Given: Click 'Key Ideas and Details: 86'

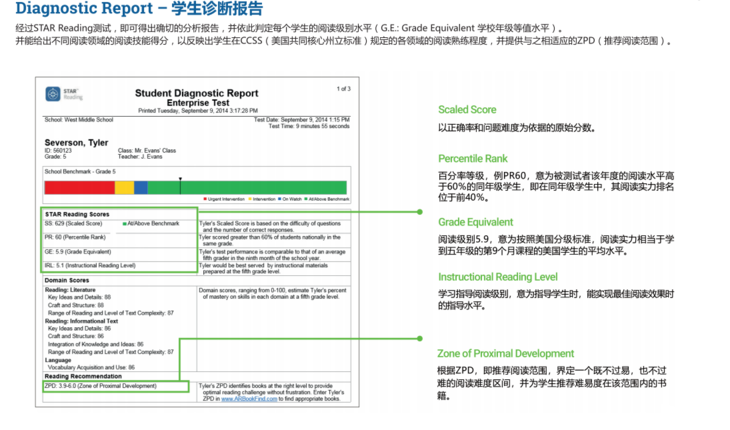Looking at the screenshot, I should pyautogui.click(x=79, y=329).
